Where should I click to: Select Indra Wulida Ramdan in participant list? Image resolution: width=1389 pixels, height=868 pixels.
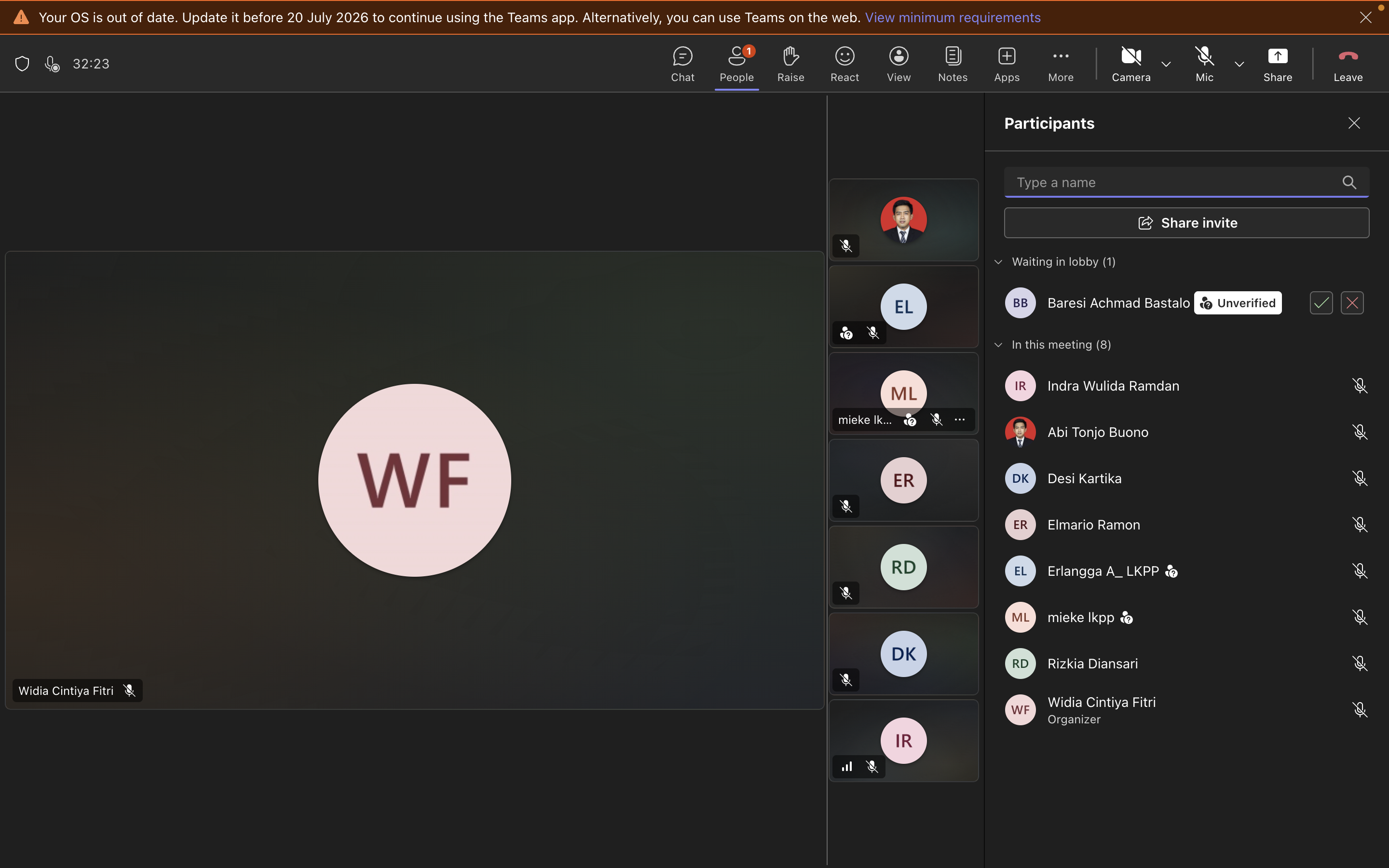(x=1186, y=386)
